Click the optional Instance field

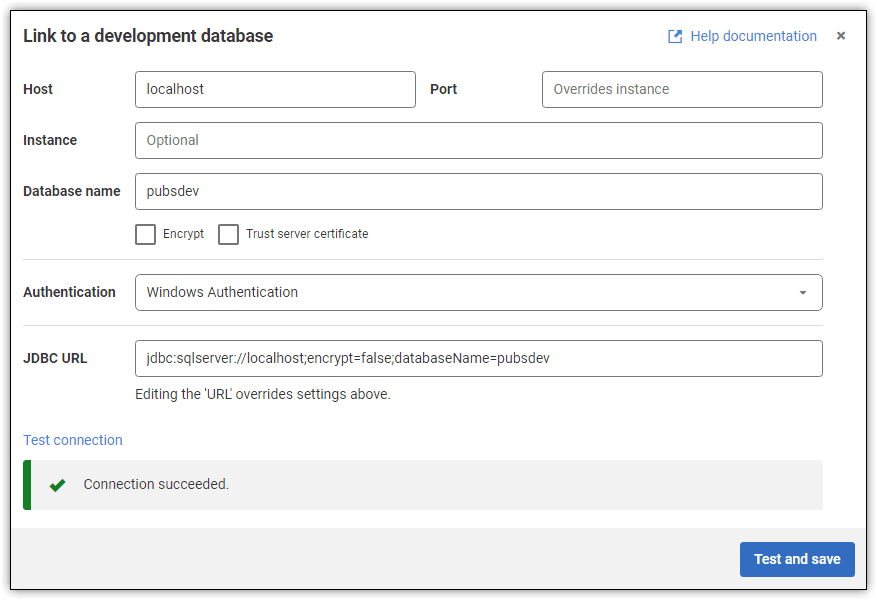pos(479,140)
